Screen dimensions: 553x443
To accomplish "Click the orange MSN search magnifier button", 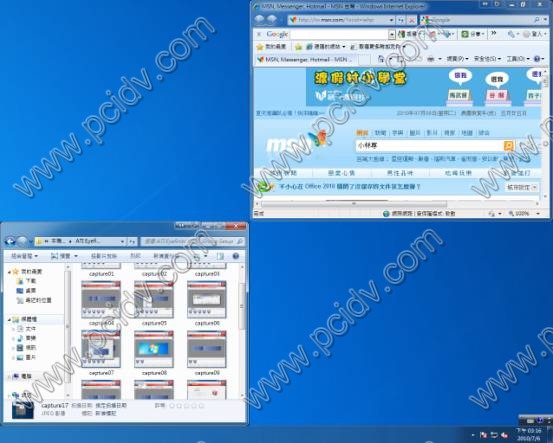I will [509, 145].
